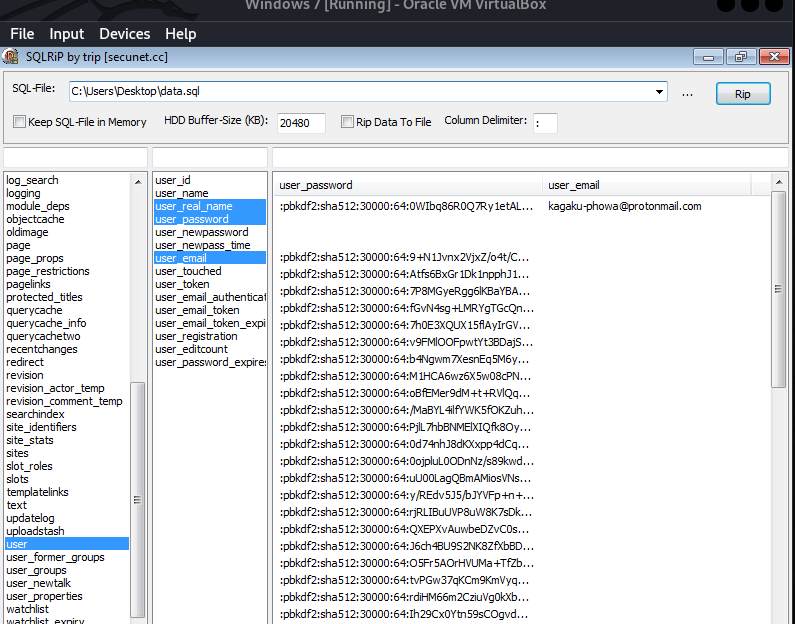This screenshot has width=795, height=624.
Task: Click the results grid scroll-up arrow
Action: 778,184
